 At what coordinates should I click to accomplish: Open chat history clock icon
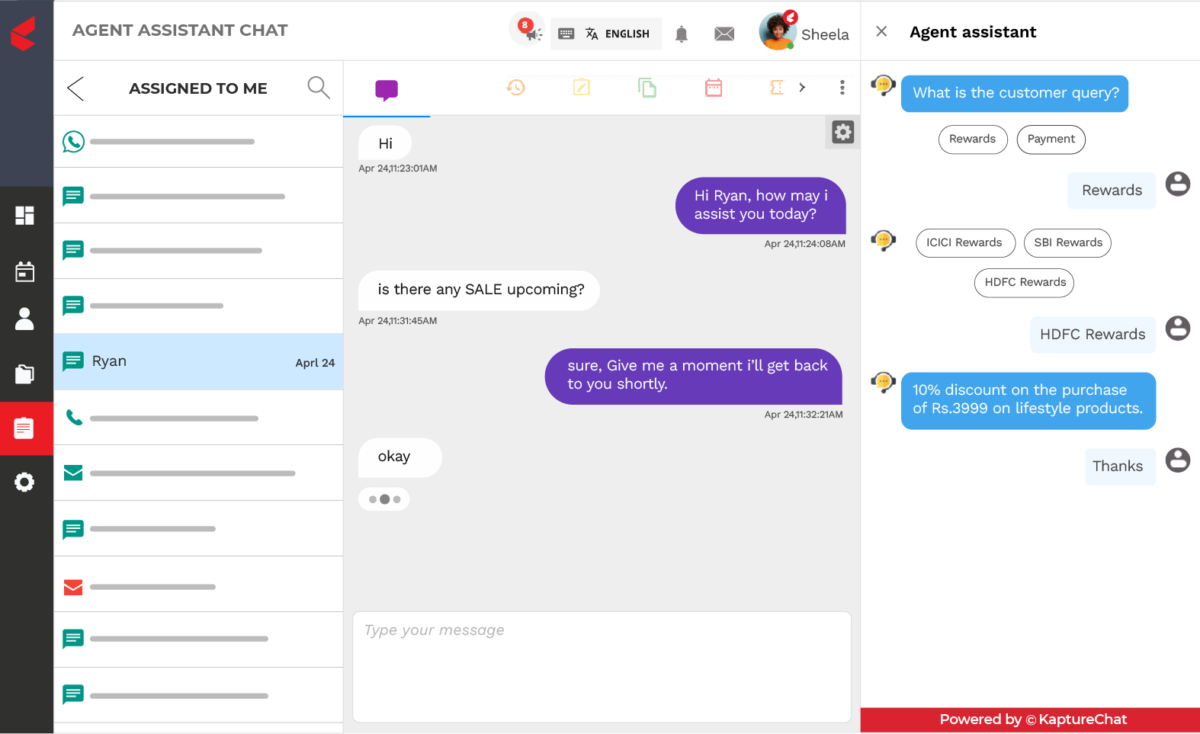click(515, 87)
